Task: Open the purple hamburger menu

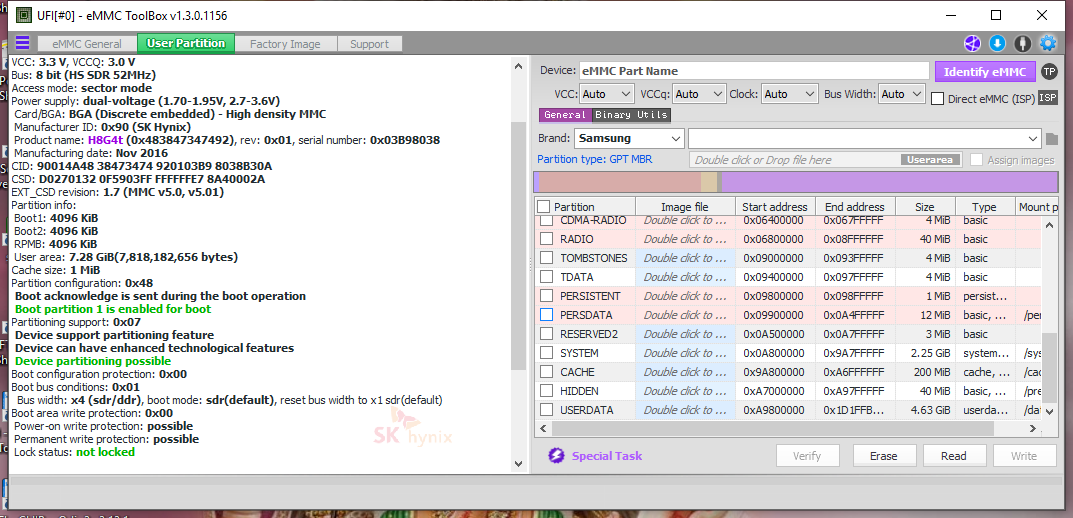Action: tap(23, 43)
